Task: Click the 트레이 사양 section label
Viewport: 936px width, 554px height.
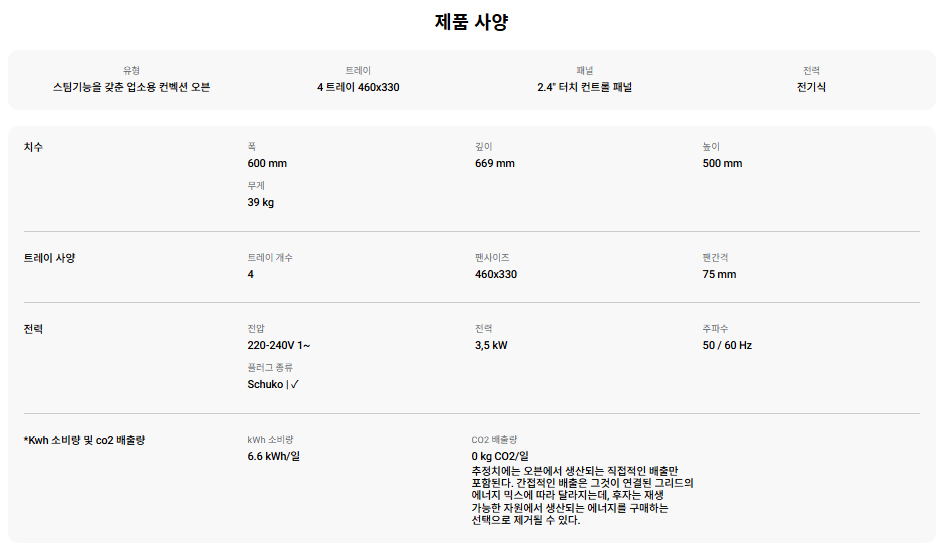Action: tap(50, 258)
